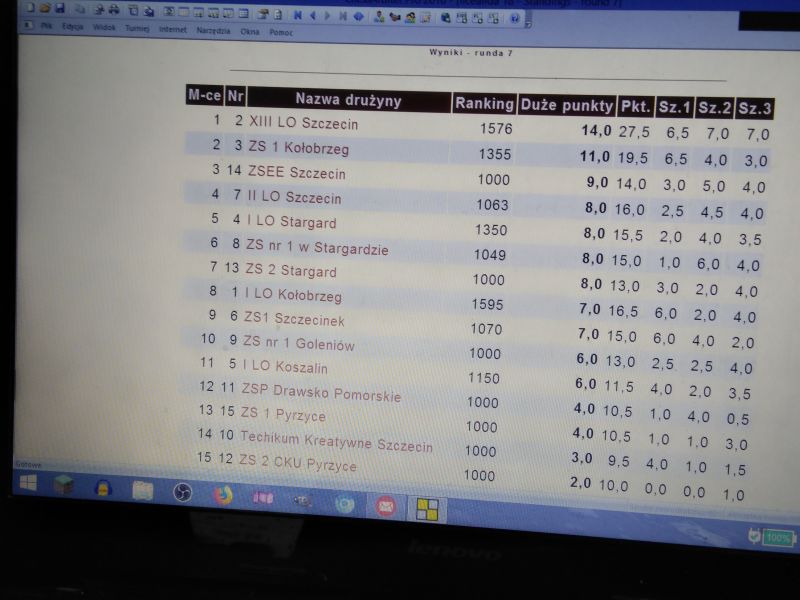Image resolution: width=800 pixels, height=600 pixels.
Task: Click the notepad with pencil icon
Action: pos(426,17)
